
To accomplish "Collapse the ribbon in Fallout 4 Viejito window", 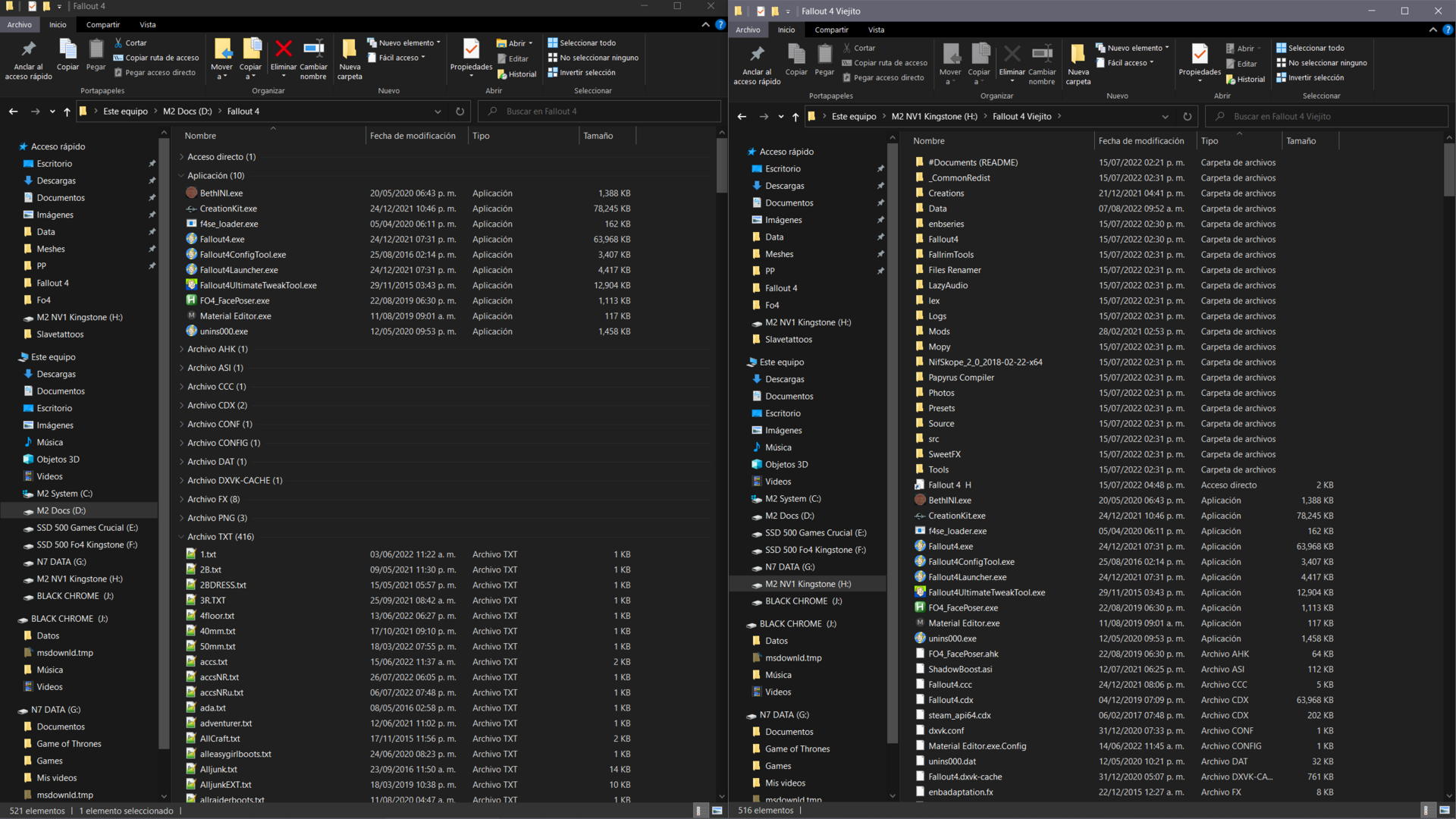I will pyautogui.click(x=1432, y=30).
